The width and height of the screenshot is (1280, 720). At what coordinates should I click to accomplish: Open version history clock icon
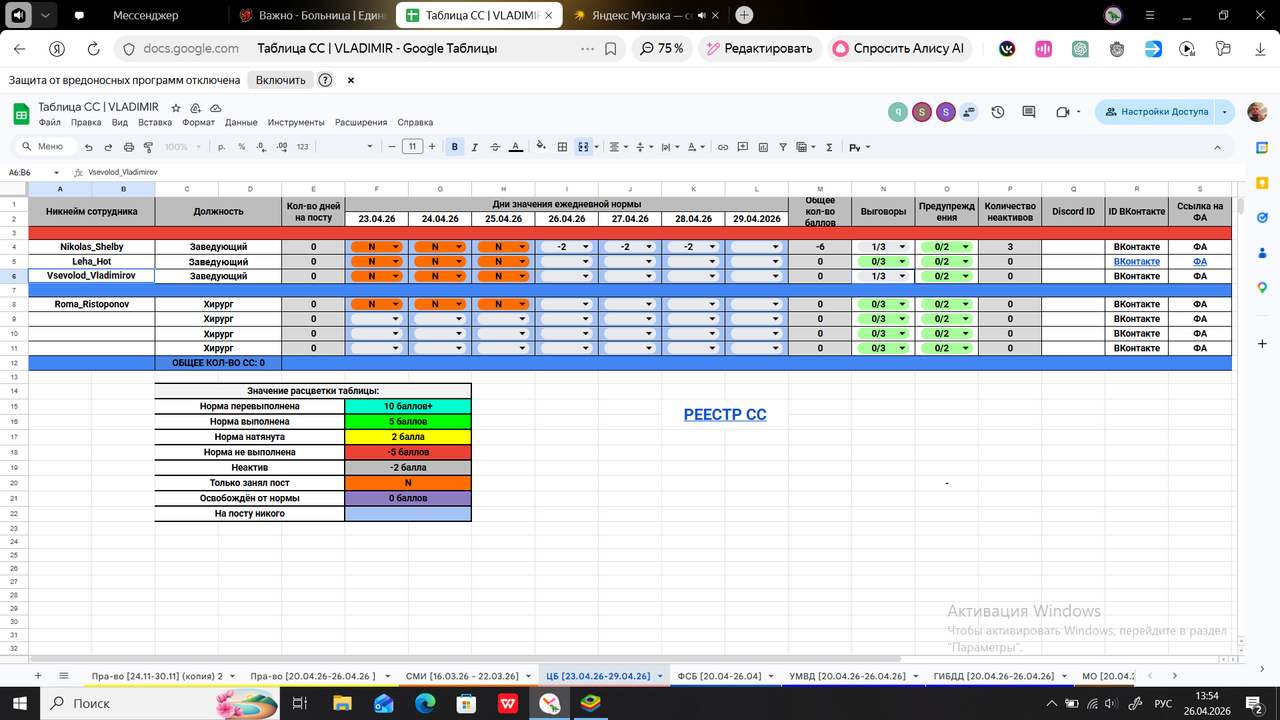coord(998,112)
